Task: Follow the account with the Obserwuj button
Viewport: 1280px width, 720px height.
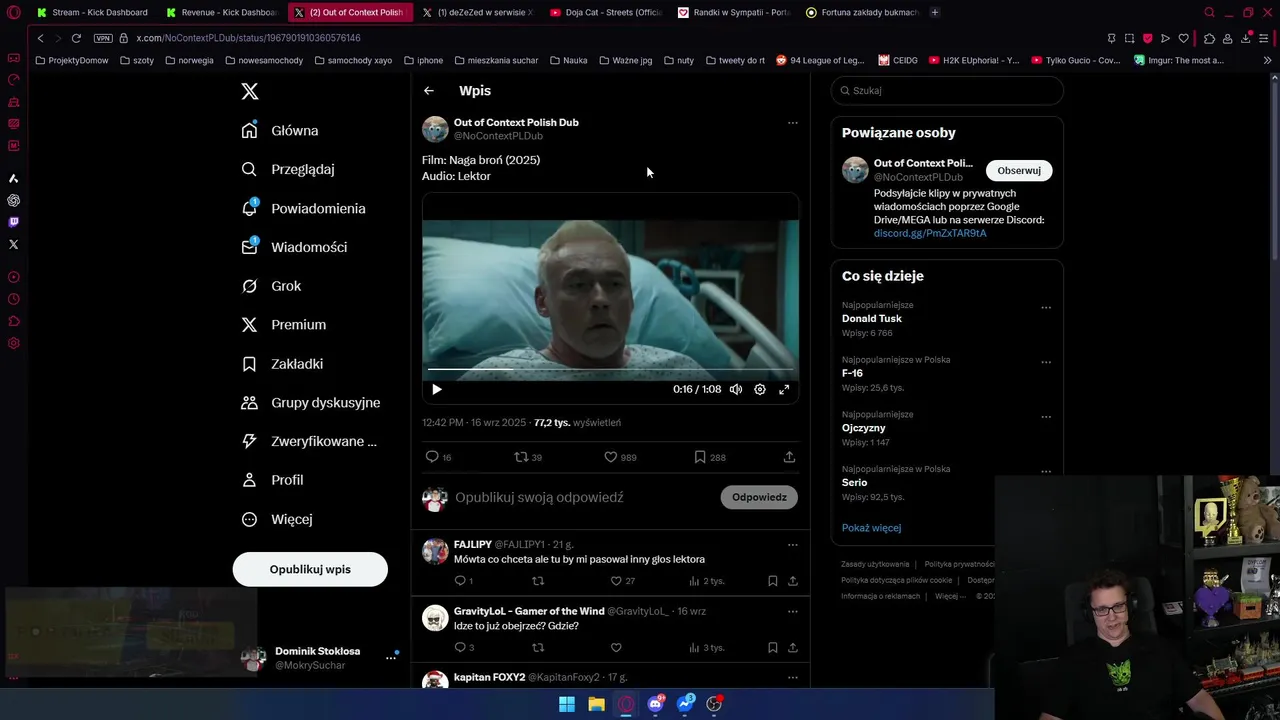Action: 1019,170
